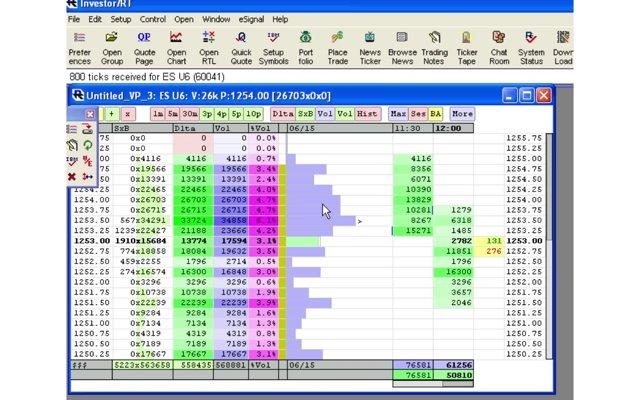
Task: Click the horizontal arrows icon in palette
Action: click(87, 177)
